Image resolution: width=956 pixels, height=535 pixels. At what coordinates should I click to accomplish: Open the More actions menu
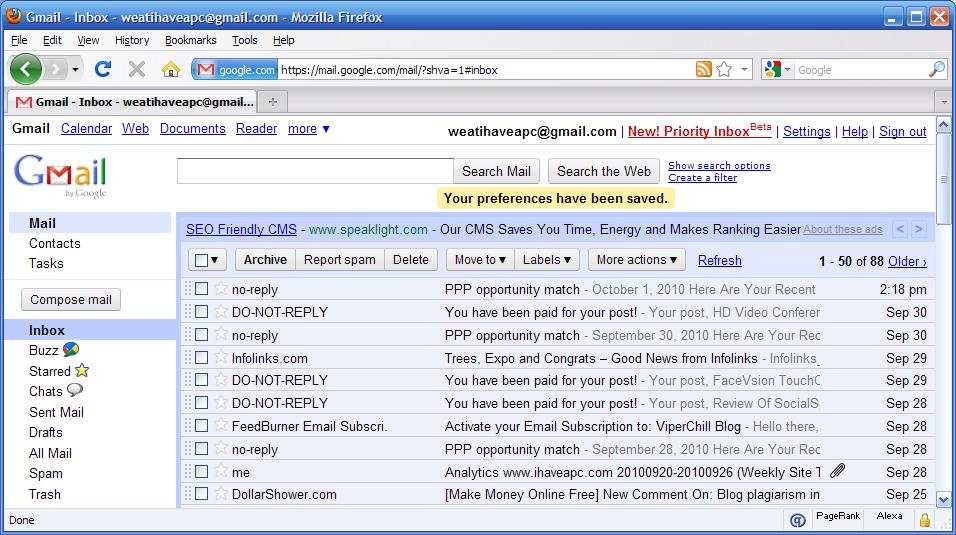(x=637, y=260)
